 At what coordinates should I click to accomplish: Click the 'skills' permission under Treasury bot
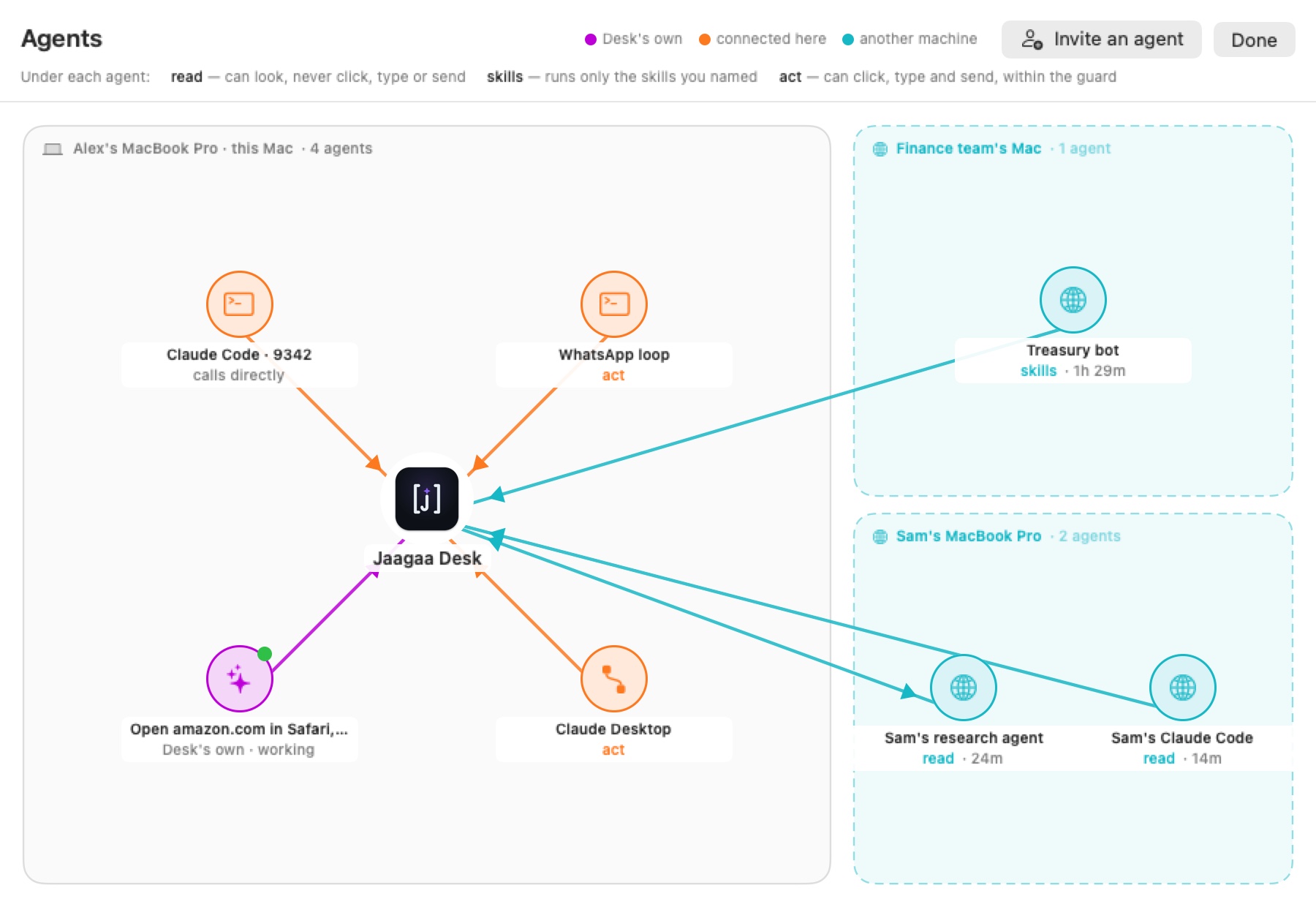point(1038,371)
